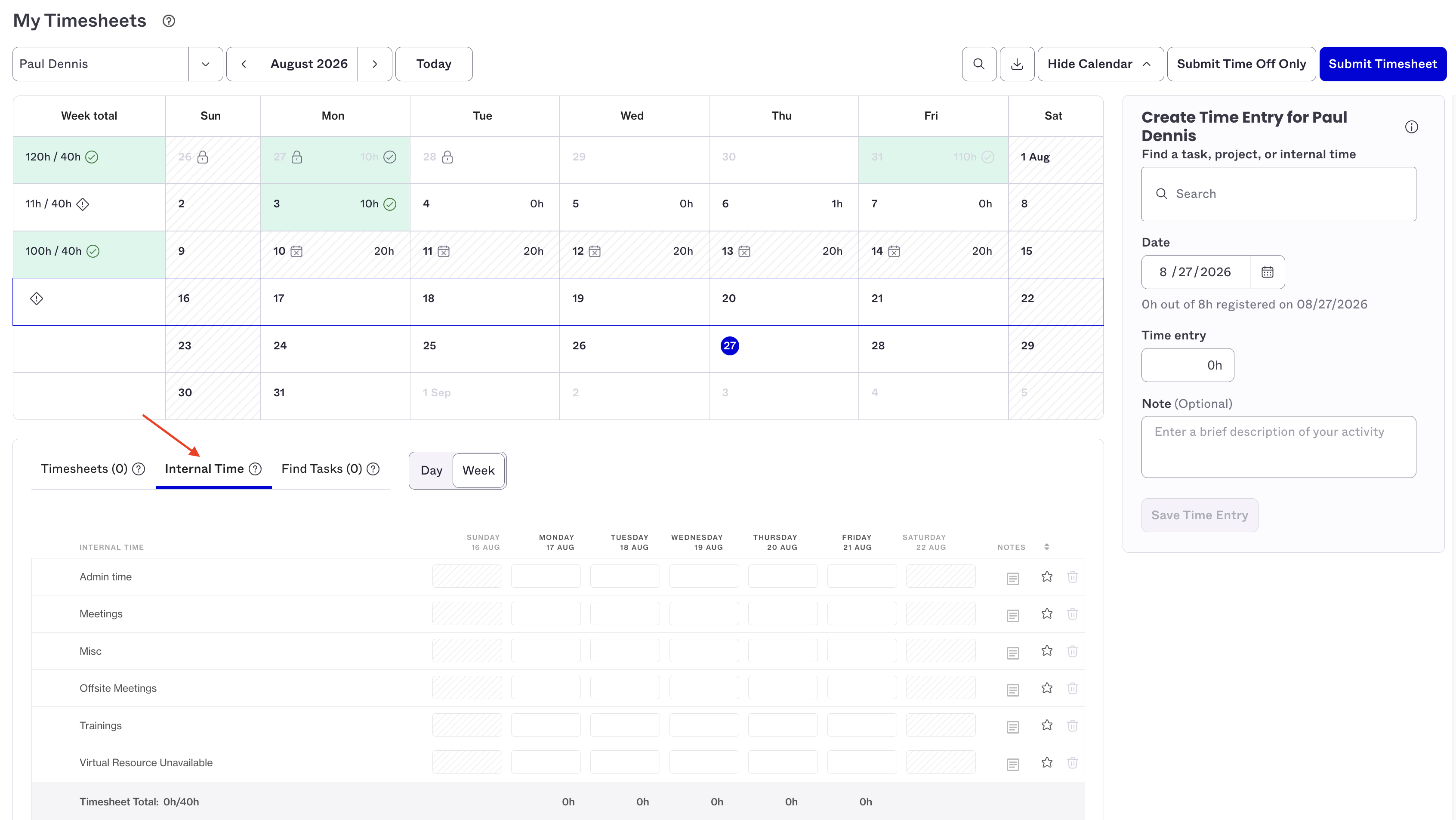1456x820 pixels.
Task: Go to next month with right chevron
Action: point(375,64)
